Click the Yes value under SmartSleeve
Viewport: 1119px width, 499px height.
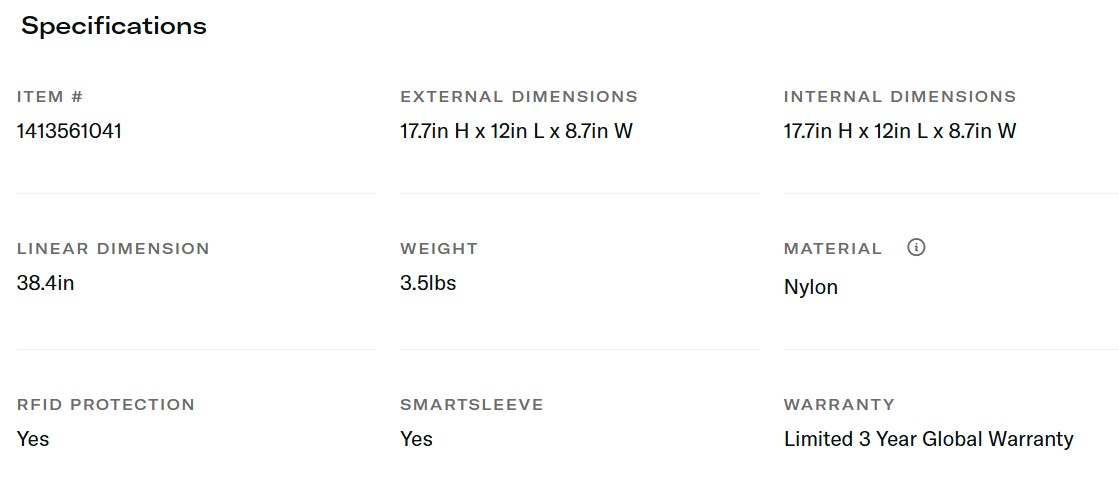416,439
